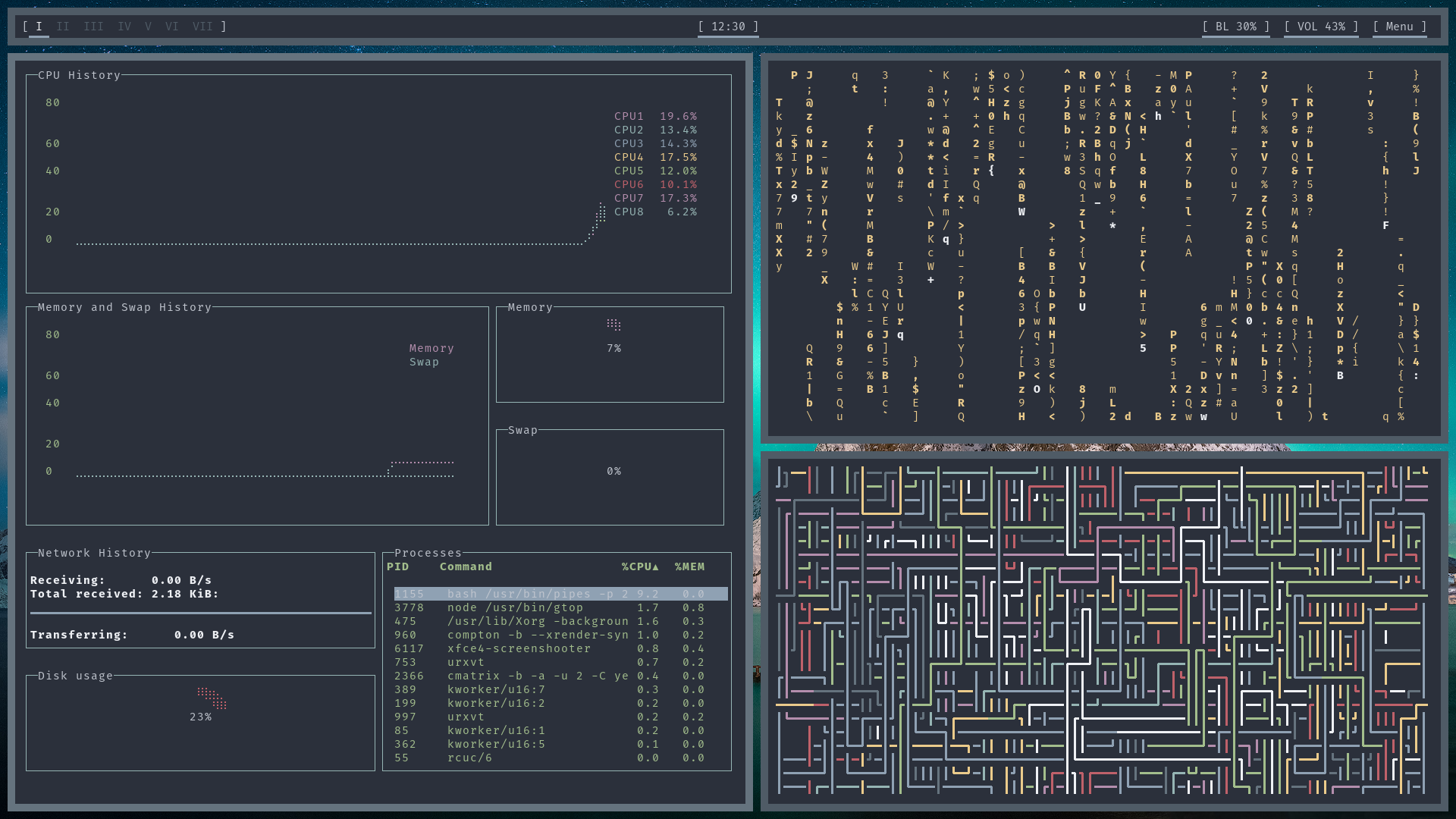The width and height of the screenshot is (1456, 819).
Task: Sort processes by %CPU column header
Action: coord(640,566)
